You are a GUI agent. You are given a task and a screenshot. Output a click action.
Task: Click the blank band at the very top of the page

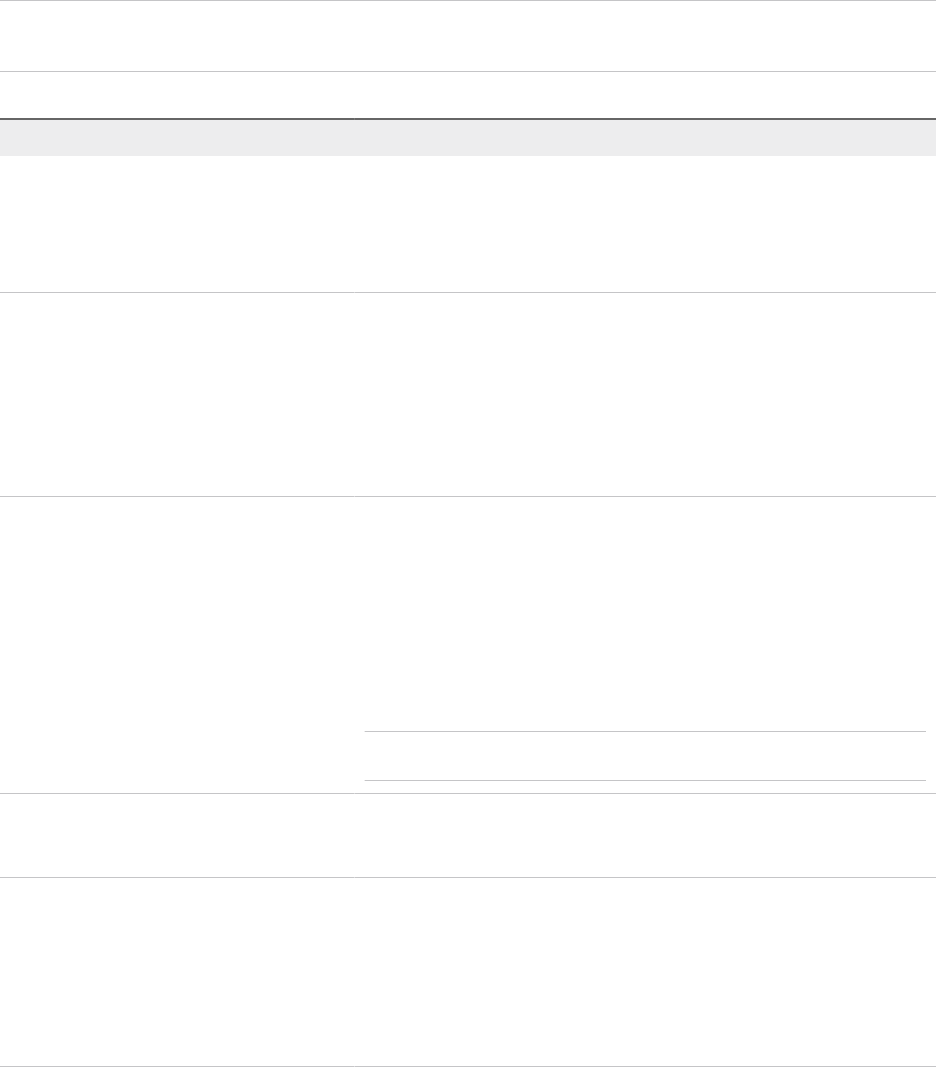click(468, 36)
